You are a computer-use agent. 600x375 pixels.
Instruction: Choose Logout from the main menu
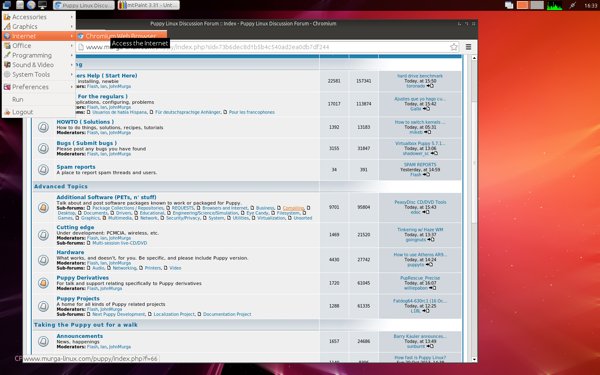tap(39, 112)
